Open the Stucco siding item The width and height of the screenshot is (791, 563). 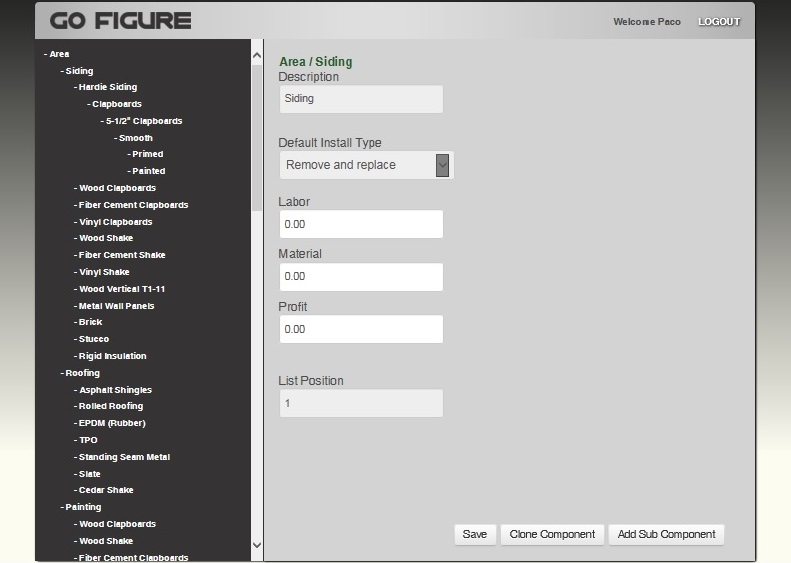click(93, 339)
